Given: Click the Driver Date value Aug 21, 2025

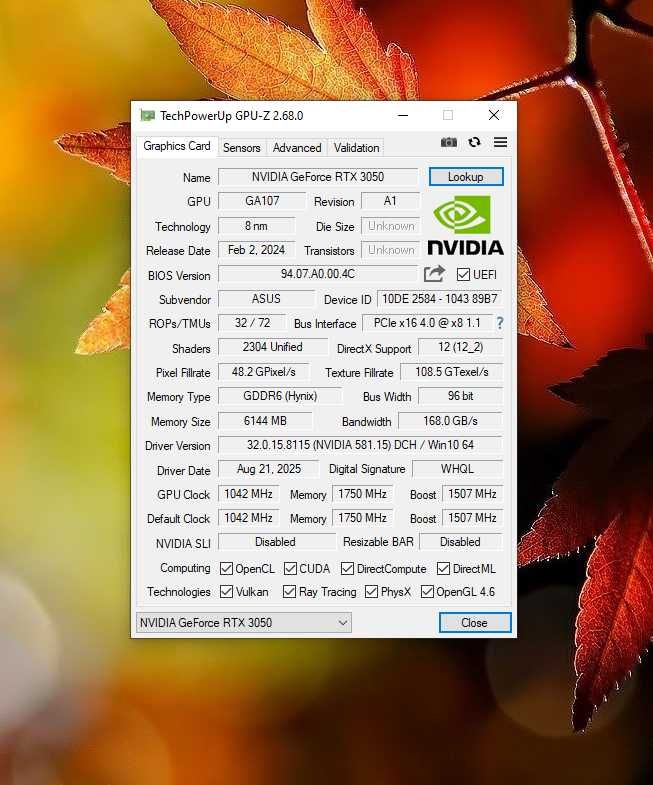Looking at the screenshot, I should coord(269,469).
